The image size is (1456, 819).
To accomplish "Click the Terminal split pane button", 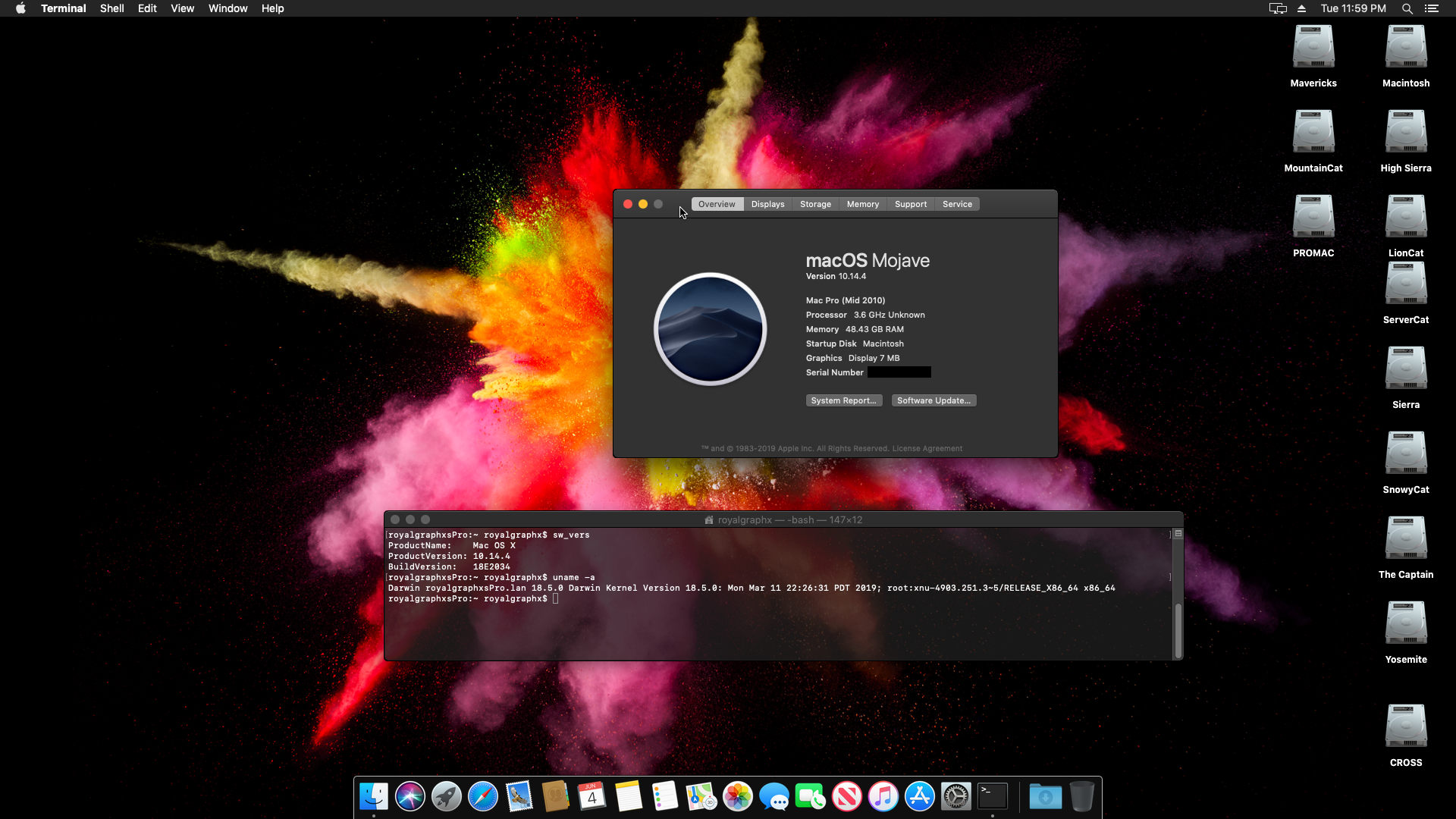I will coord(1178,534).
